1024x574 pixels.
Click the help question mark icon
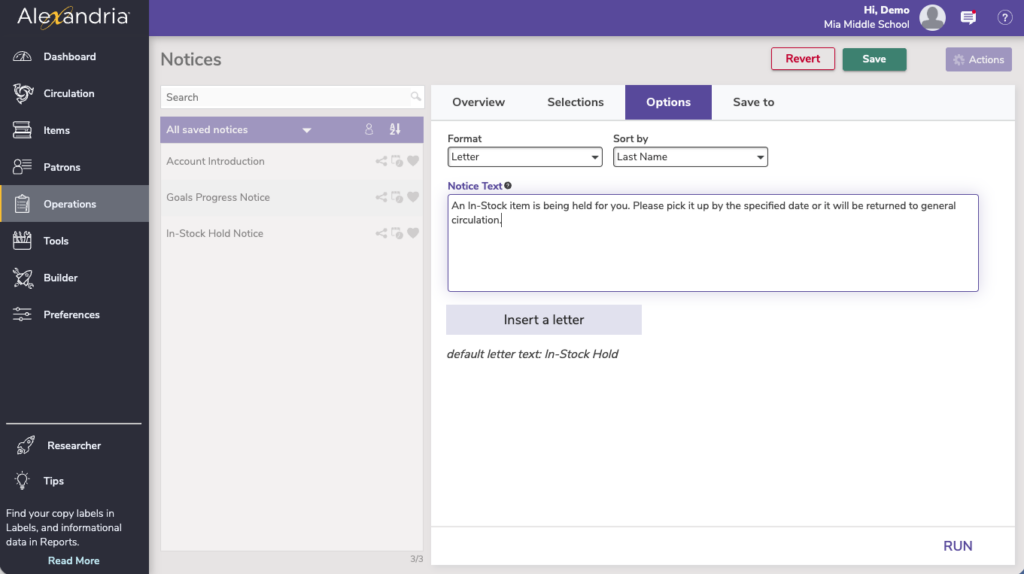[x=1005, y=17]
